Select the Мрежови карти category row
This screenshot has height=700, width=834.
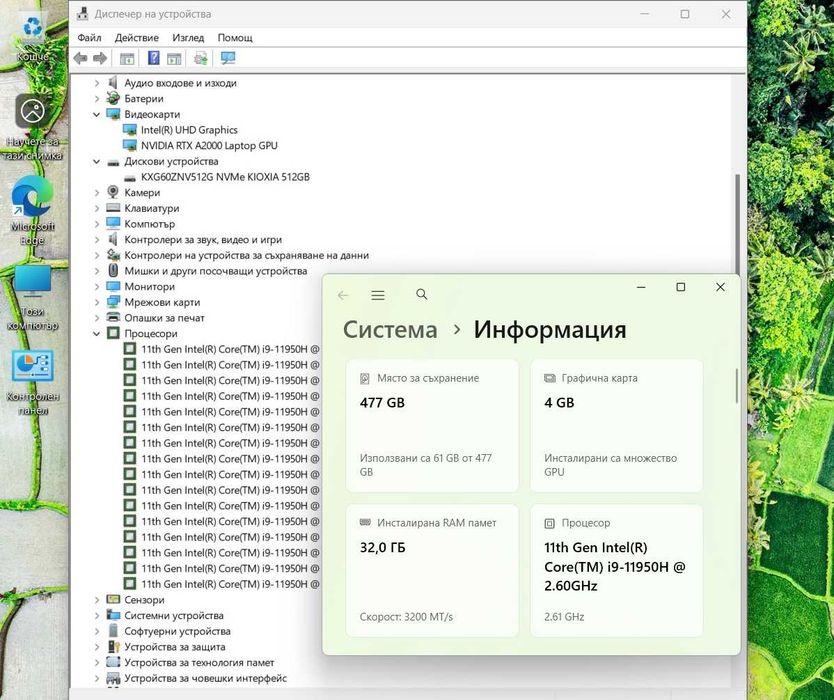[162, 302]
